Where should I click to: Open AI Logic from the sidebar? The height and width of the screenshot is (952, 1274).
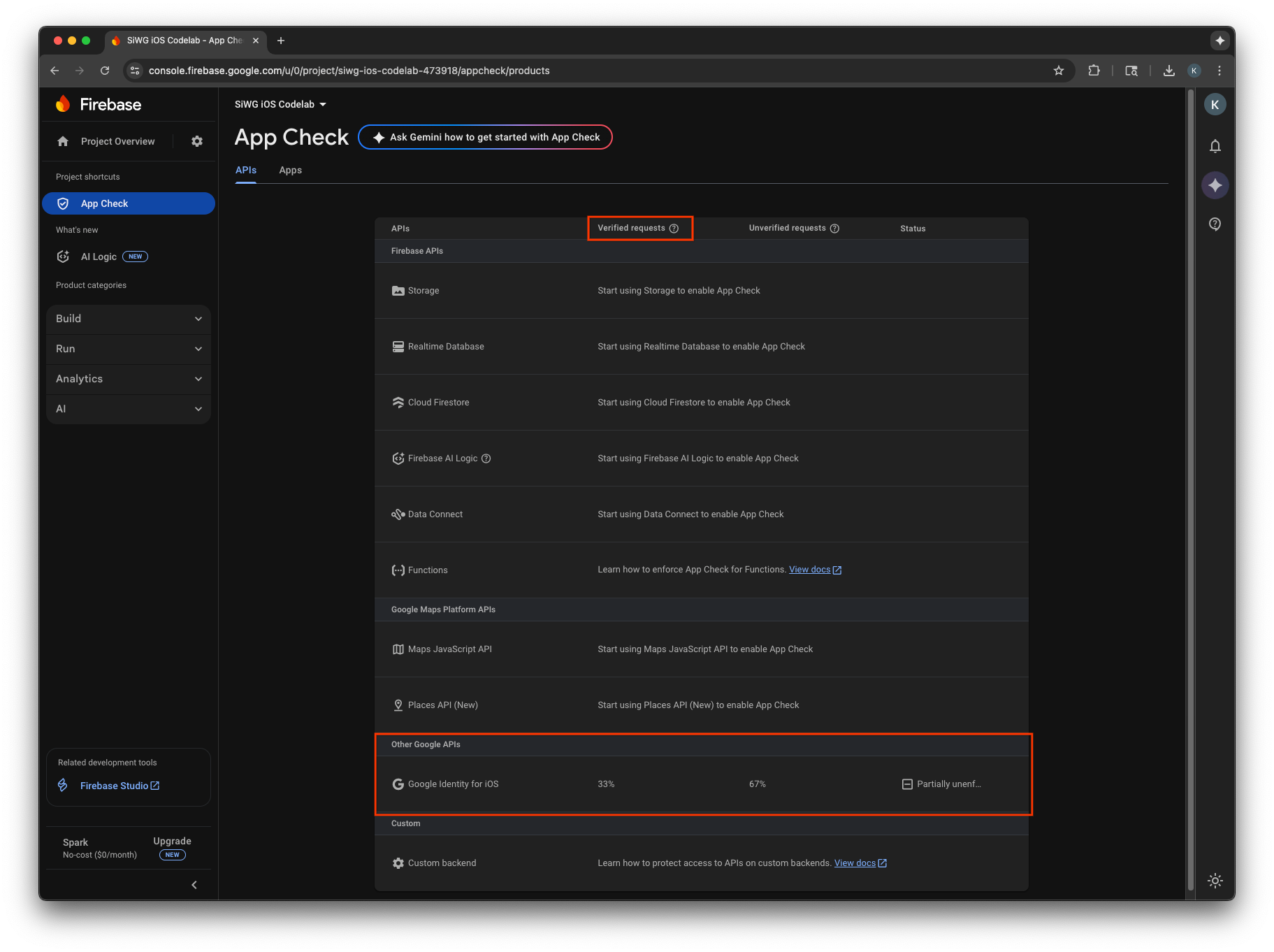[99, 256]
